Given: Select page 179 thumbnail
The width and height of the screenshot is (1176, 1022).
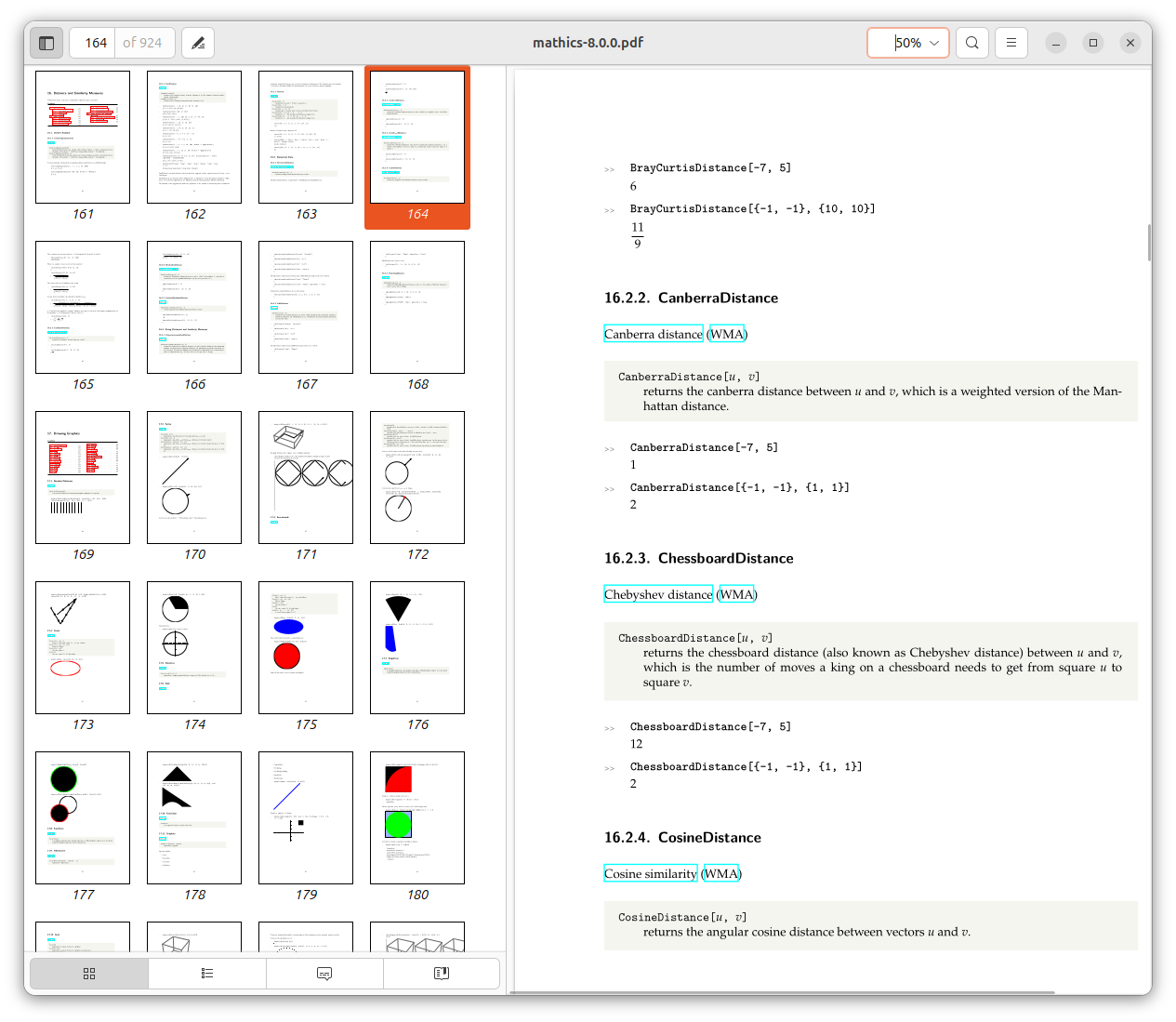Looking at the screenshot, I should (306, 818).
